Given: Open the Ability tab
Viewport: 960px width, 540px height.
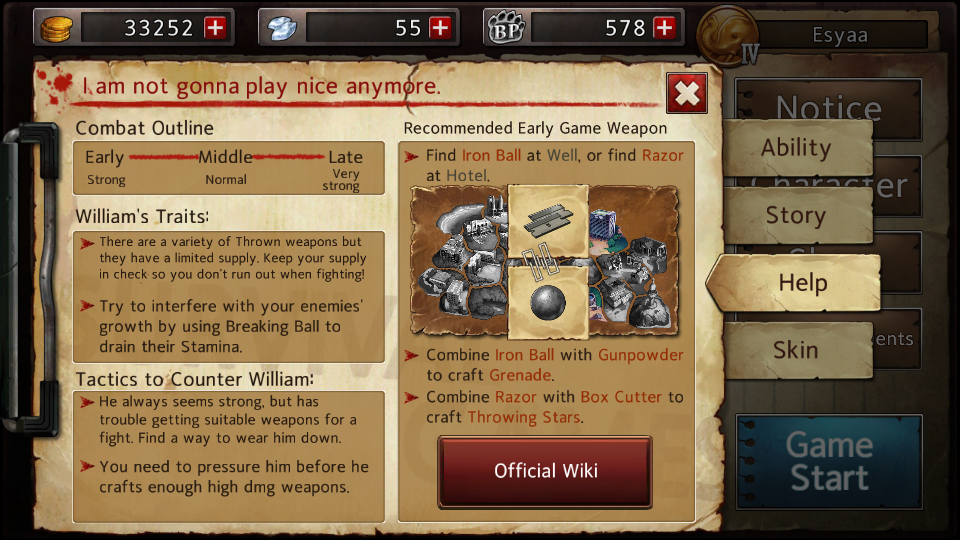Looking at the screenshot, I should [x=797, y=148].
